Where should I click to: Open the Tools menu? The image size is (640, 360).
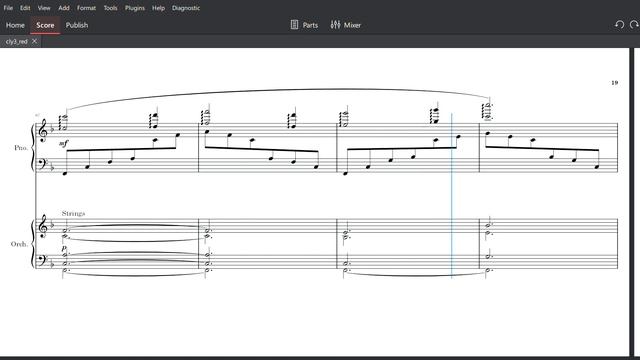110,8
